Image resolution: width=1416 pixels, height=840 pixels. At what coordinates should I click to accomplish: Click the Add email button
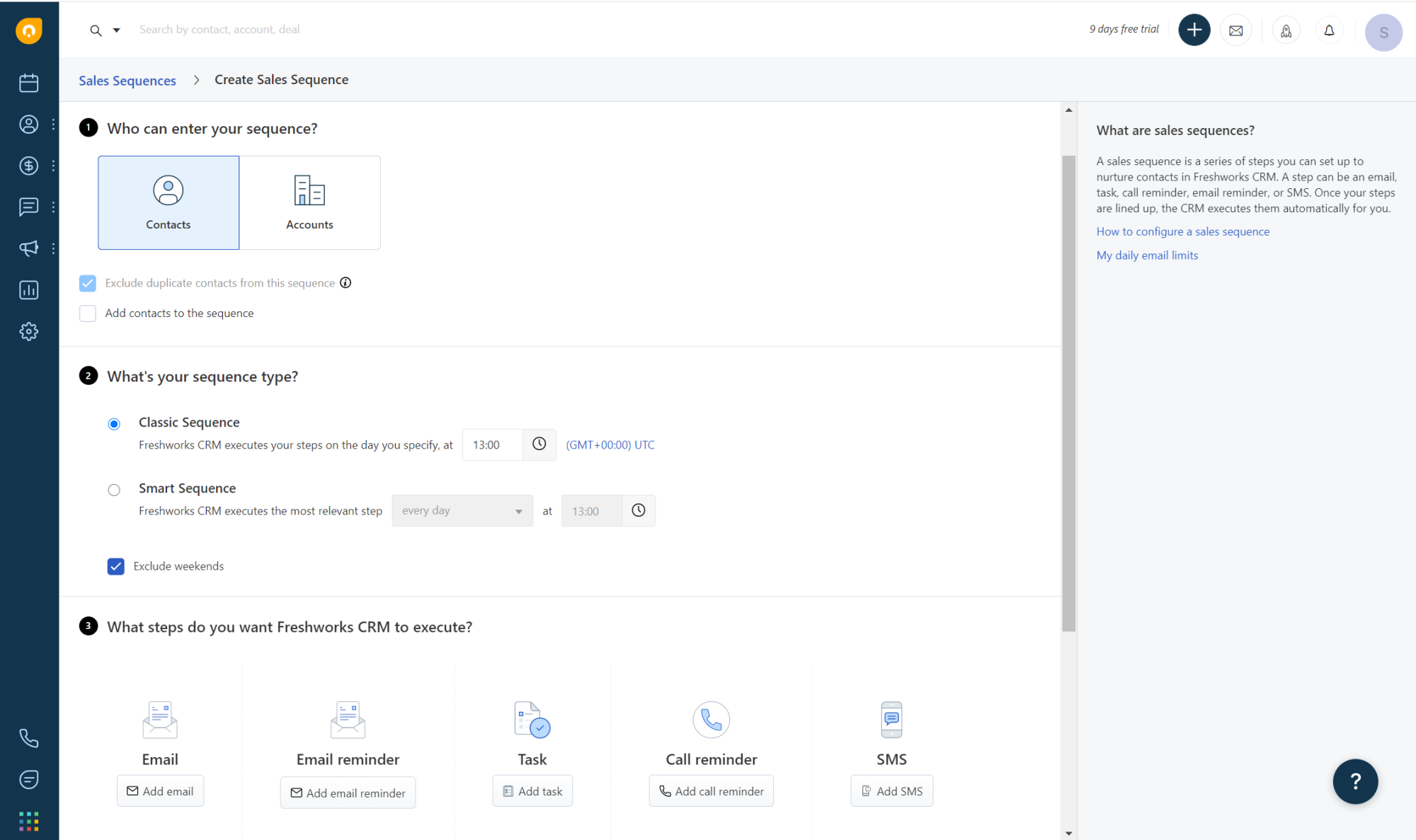pos(161,791)
